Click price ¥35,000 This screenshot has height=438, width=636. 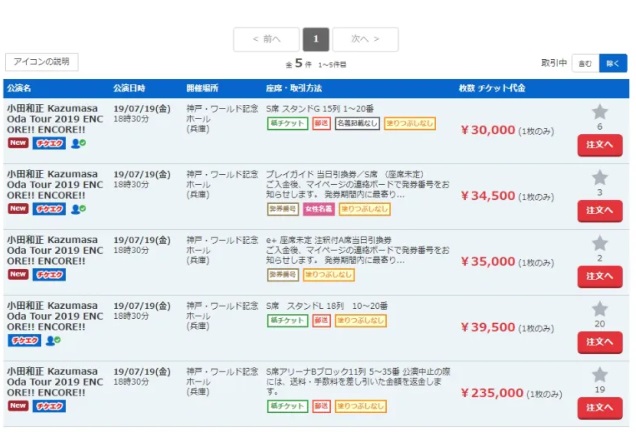(x=488, y=262)
